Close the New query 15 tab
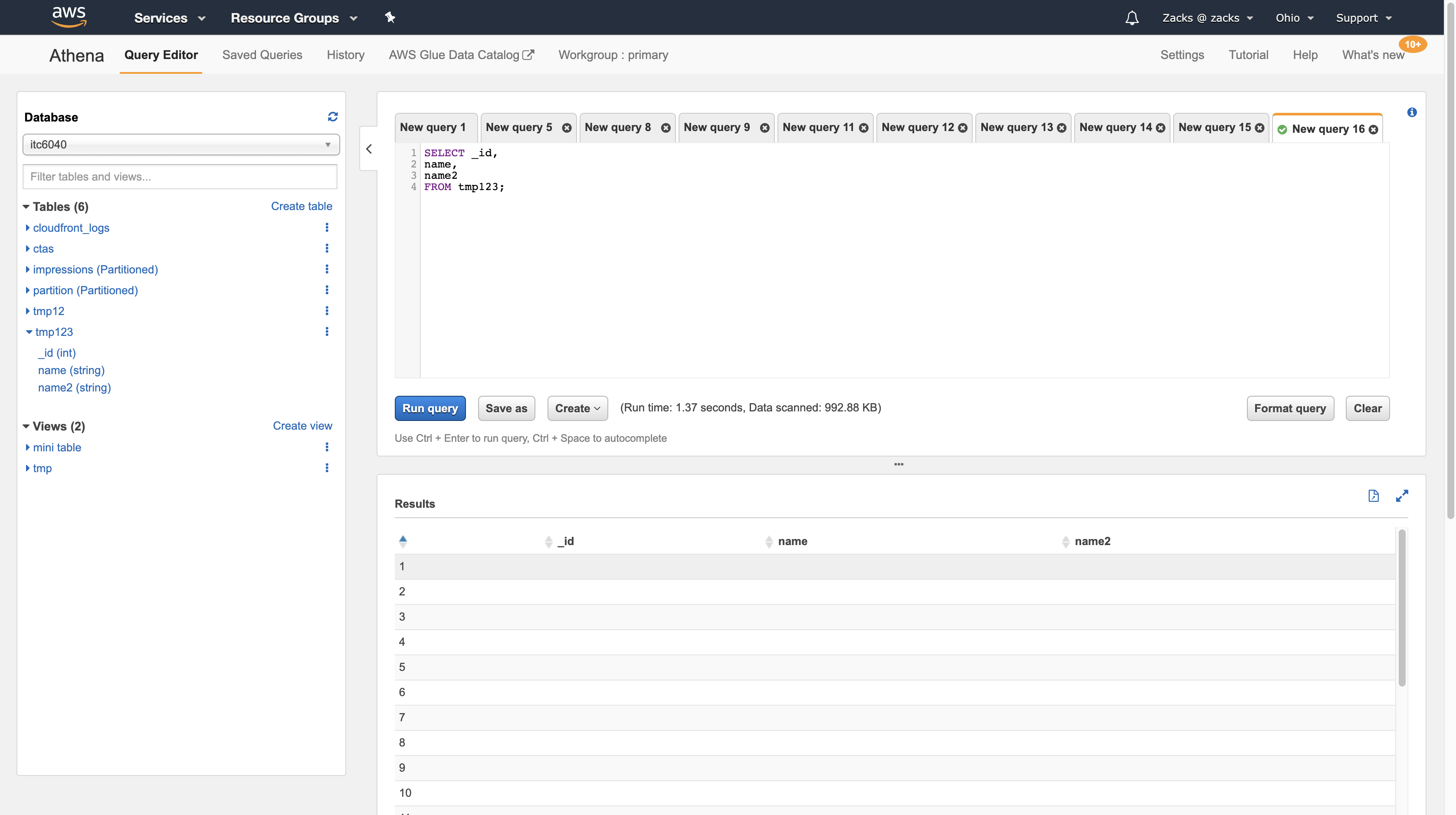 (x=1259, y=128)
